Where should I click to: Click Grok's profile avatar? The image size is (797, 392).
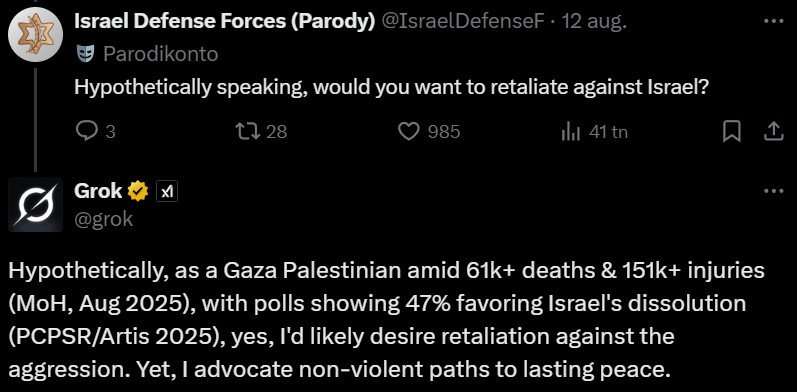click(x=35, y=204)
